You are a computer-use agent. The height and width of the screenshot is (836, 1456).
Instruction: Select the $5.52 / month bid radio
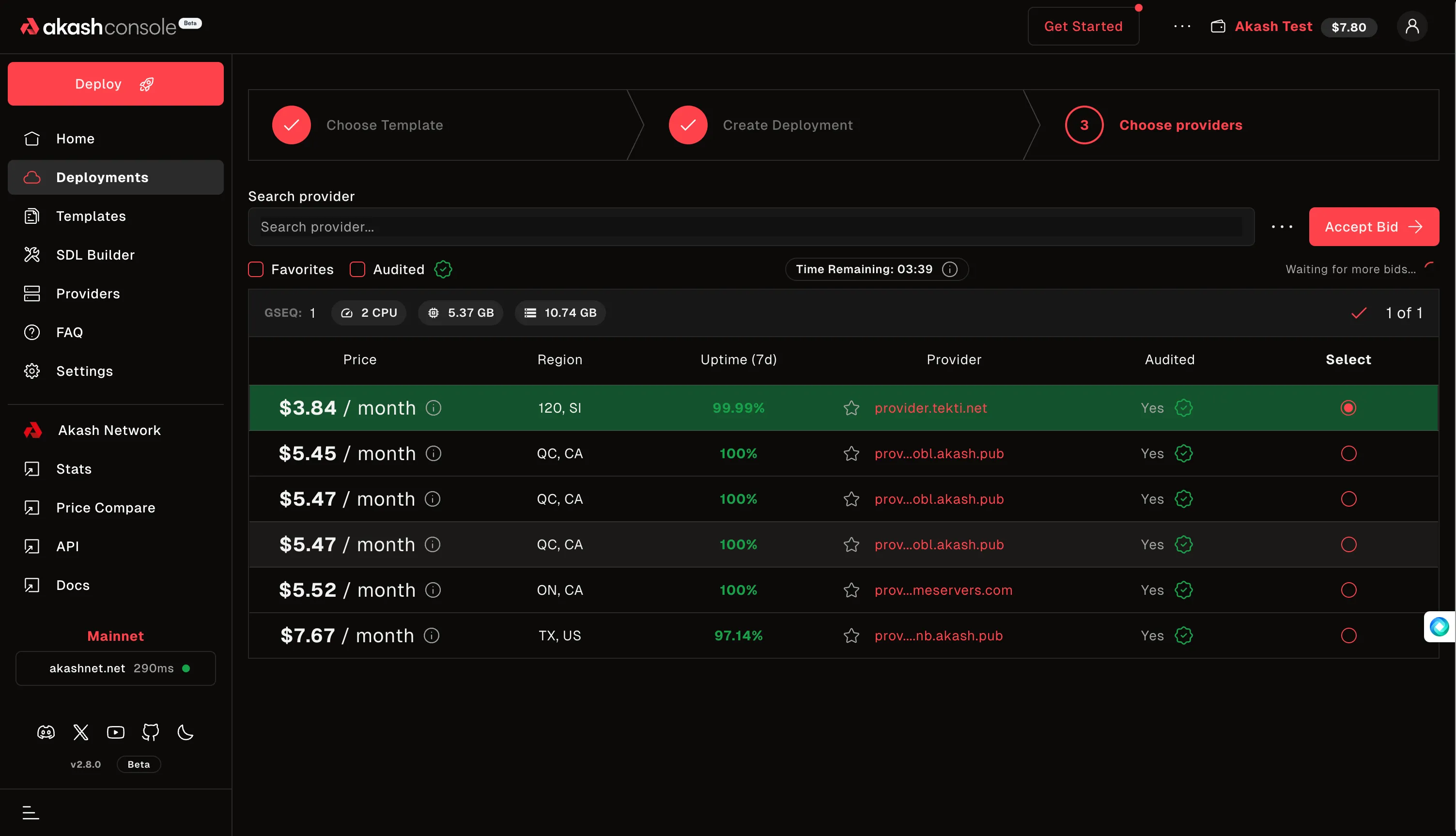[1348, 590]
